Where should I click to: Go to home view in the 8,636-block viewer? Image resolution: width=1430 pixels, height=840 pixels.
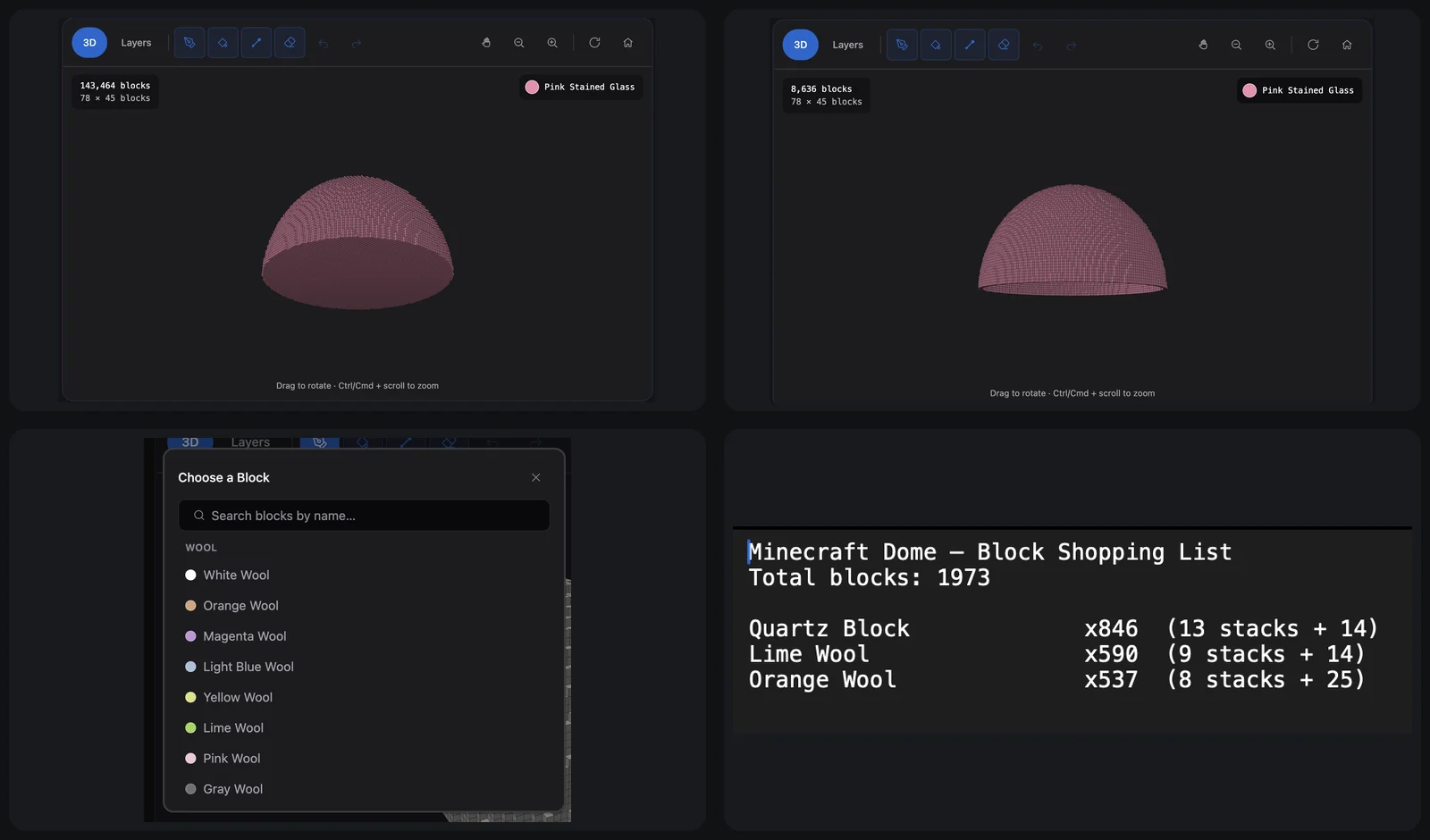coord(1347,45)
